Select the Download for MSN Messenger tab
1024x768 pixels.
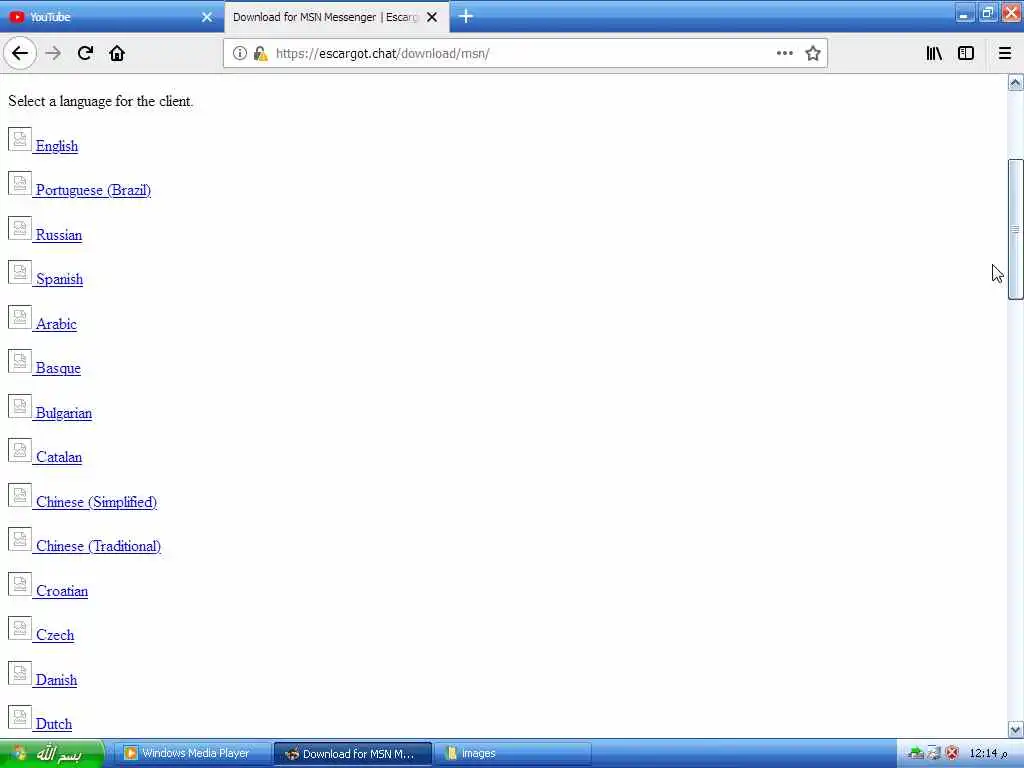tap(336, 17)
